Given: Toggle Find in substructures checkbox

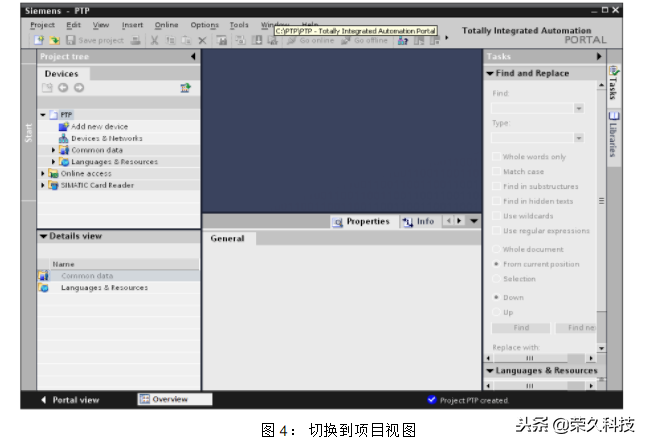Looking at the screenshot, I should tap(496, 186).
